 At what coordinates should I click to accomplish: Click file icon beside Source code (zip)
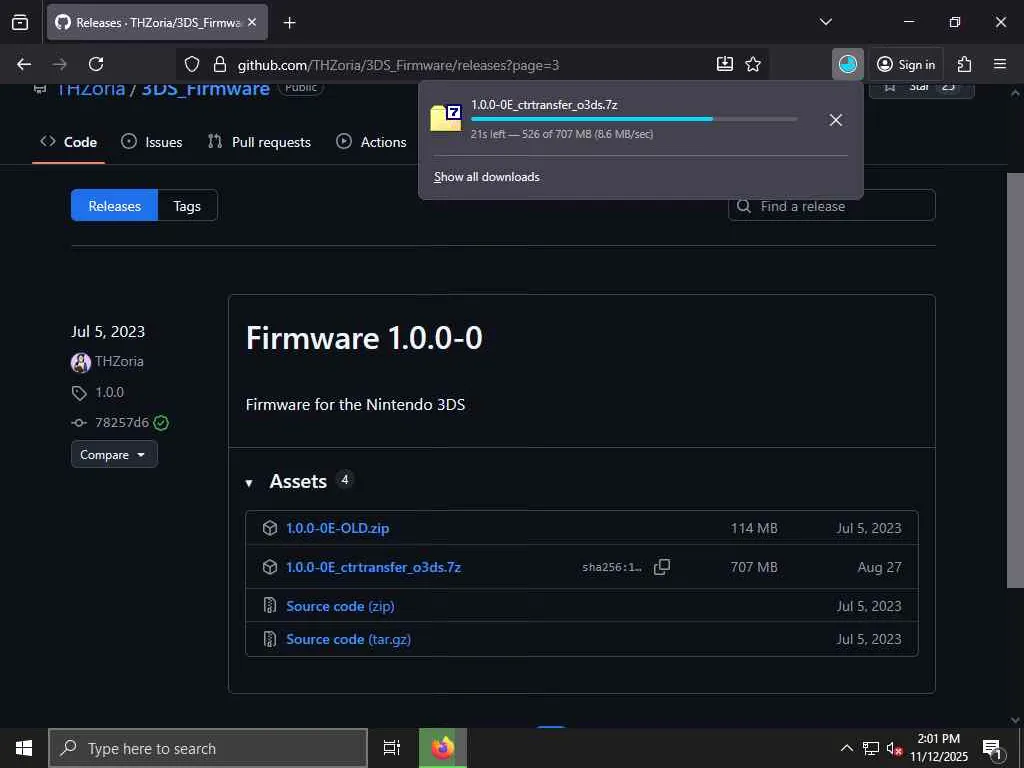[x=270, y=605]
